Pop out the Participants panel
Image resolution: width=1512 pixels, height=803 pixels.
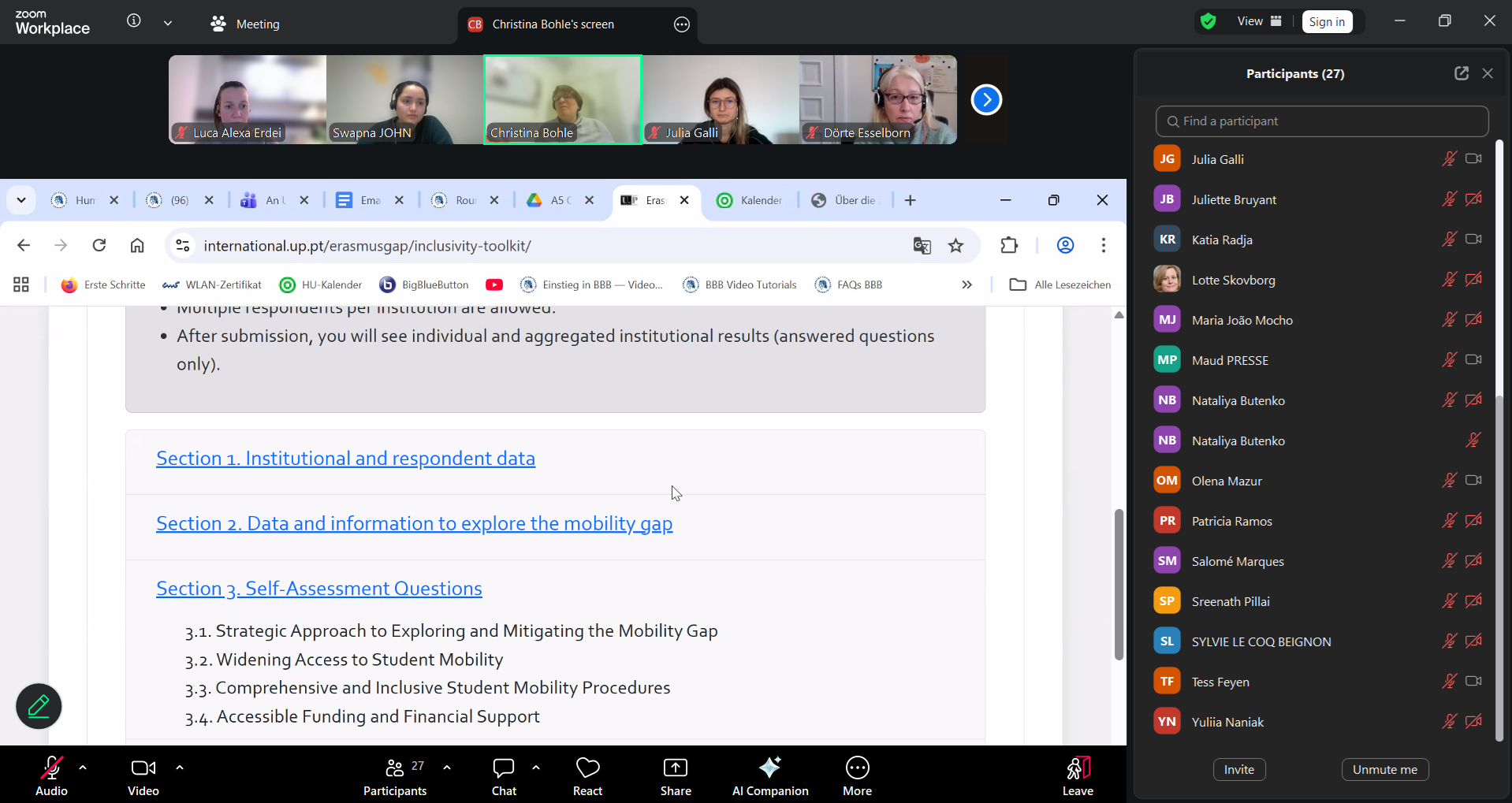tap(1462, 73)
